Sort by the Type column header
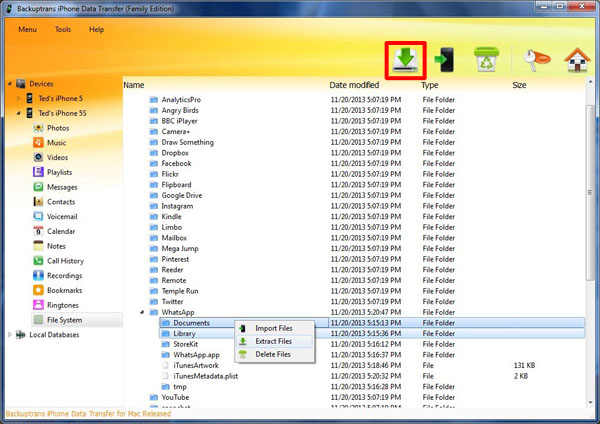The height and width of the screenshot is (424, 600). (430, 85)
